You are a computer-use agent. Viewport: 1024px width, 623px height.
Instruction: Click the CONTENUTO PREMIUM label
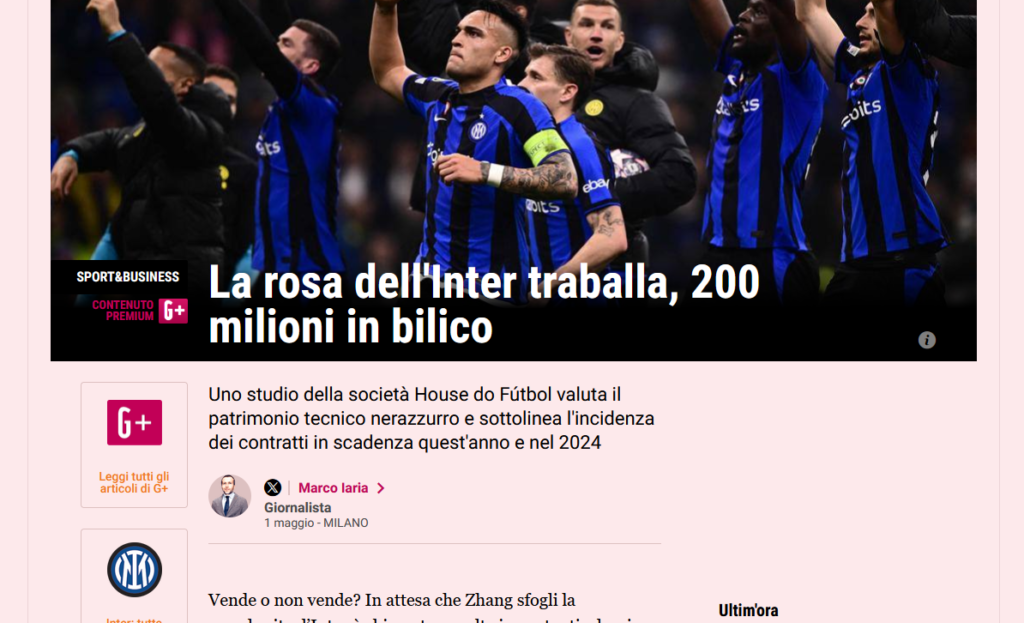click(123, 310)
